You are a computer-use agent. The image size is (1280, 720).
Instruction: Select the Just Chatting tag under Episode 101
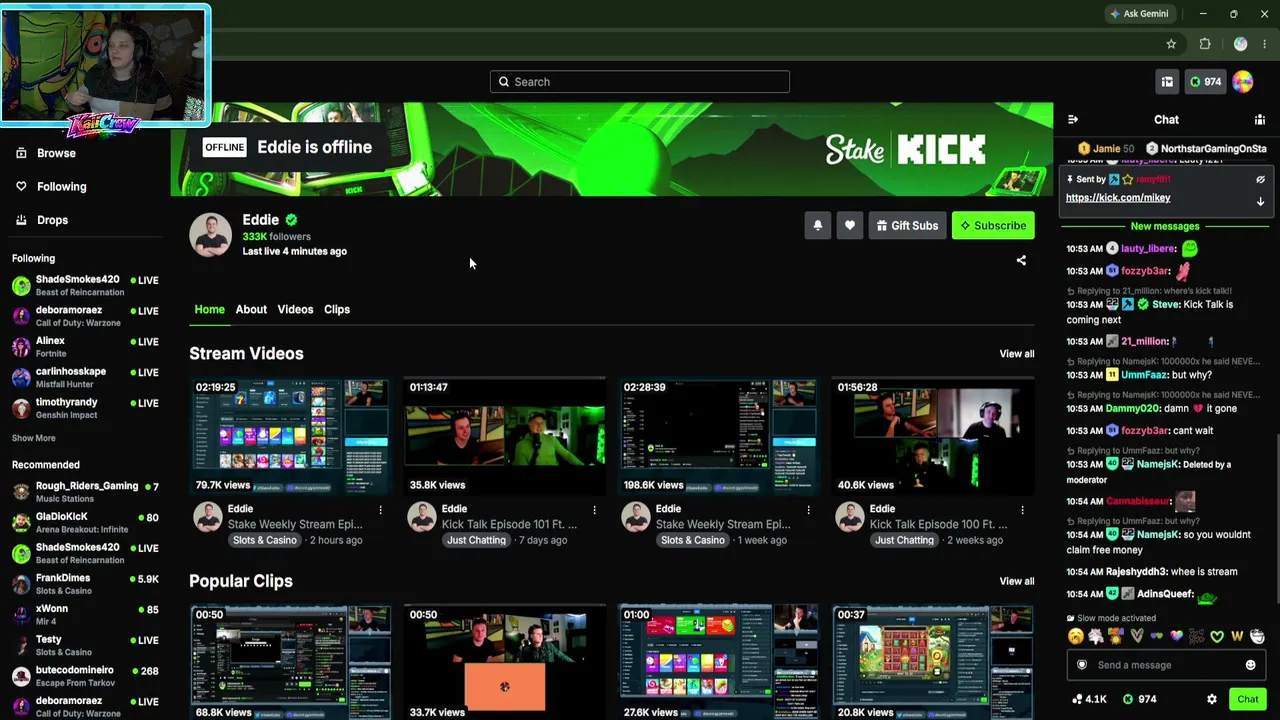coord(476,541)
